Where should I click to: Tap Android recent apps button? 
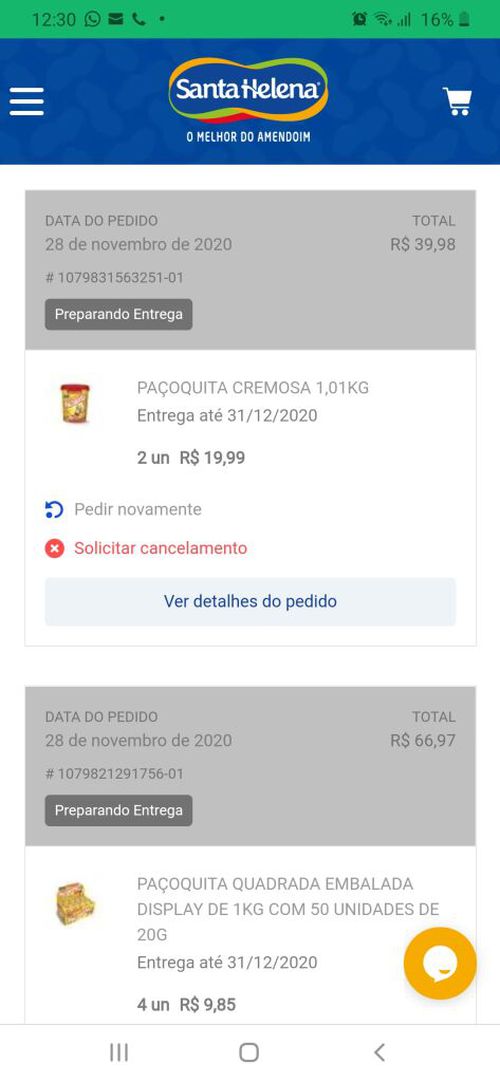(x=119, y=1052)
